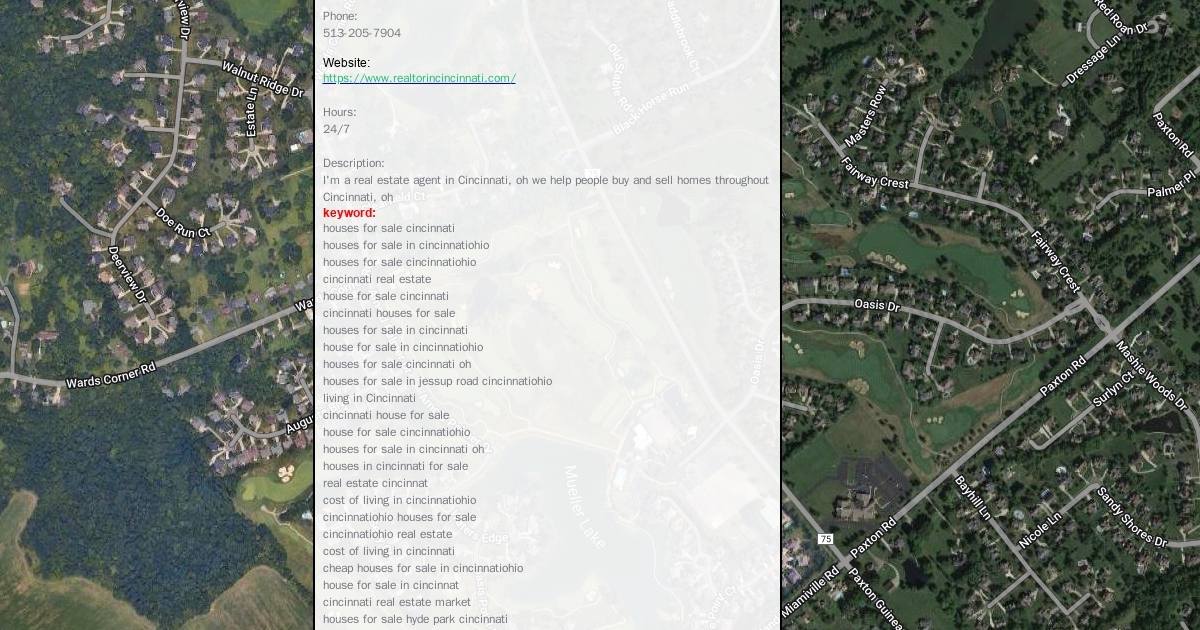
Task: Click the Bayhill Ln map label
Action: pos(972,497)
